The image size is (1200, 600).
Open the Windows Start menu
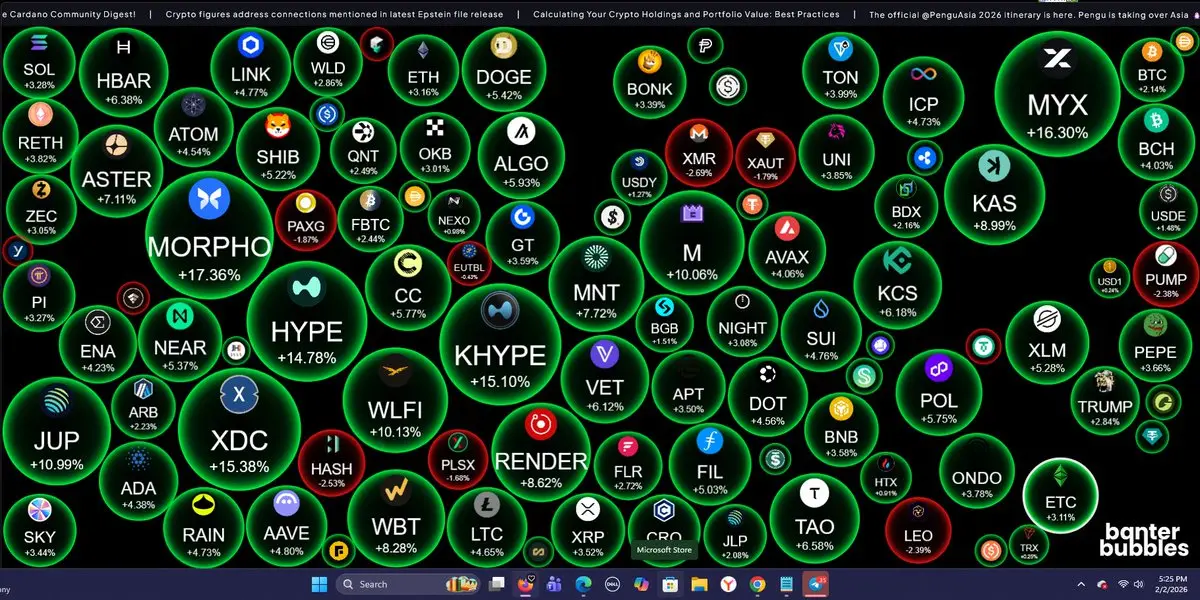pos(318,583)
